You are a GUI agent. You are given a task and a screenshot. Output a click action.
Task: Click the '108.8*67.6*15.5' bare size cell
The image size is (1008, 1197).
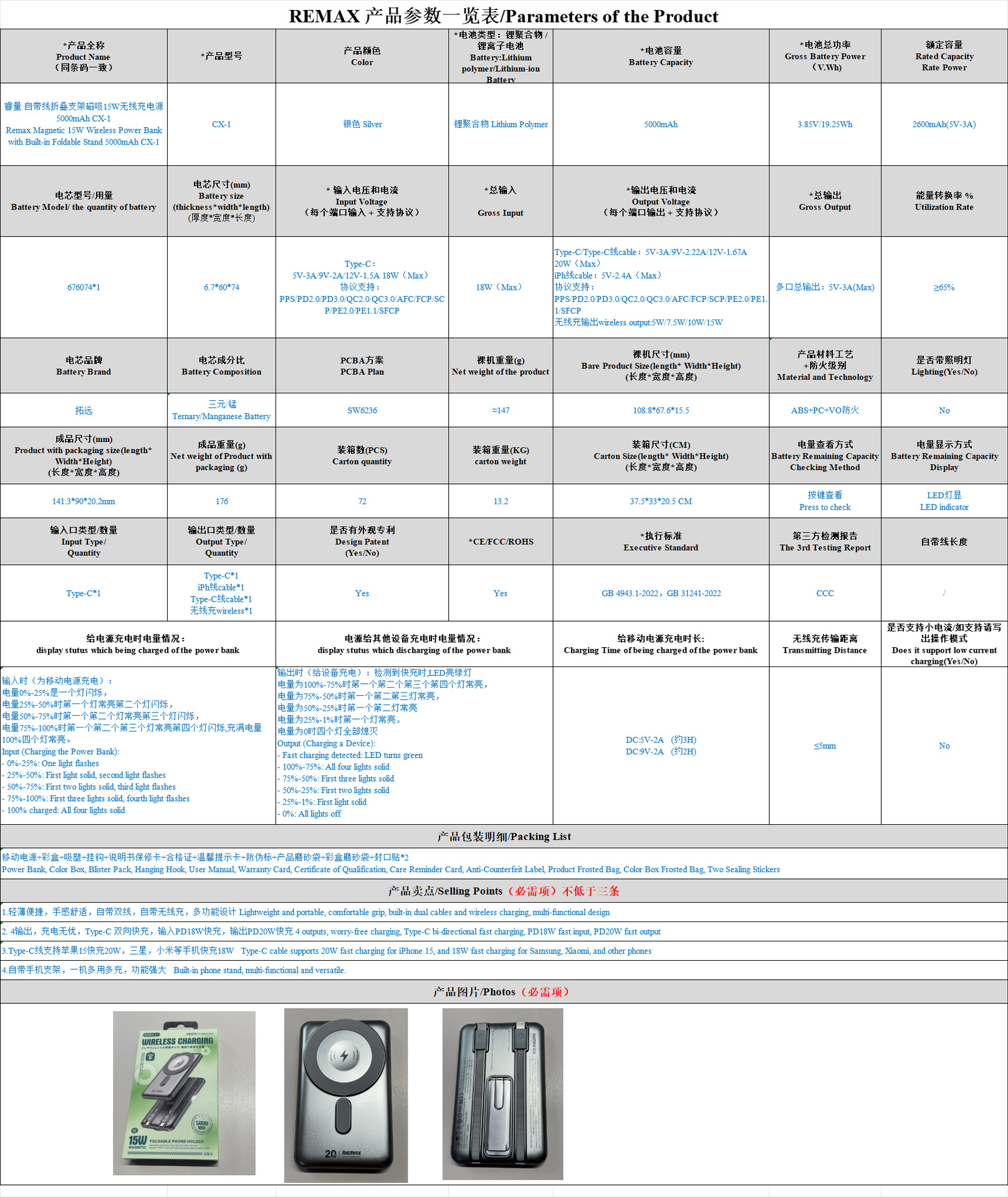[661, 410]
